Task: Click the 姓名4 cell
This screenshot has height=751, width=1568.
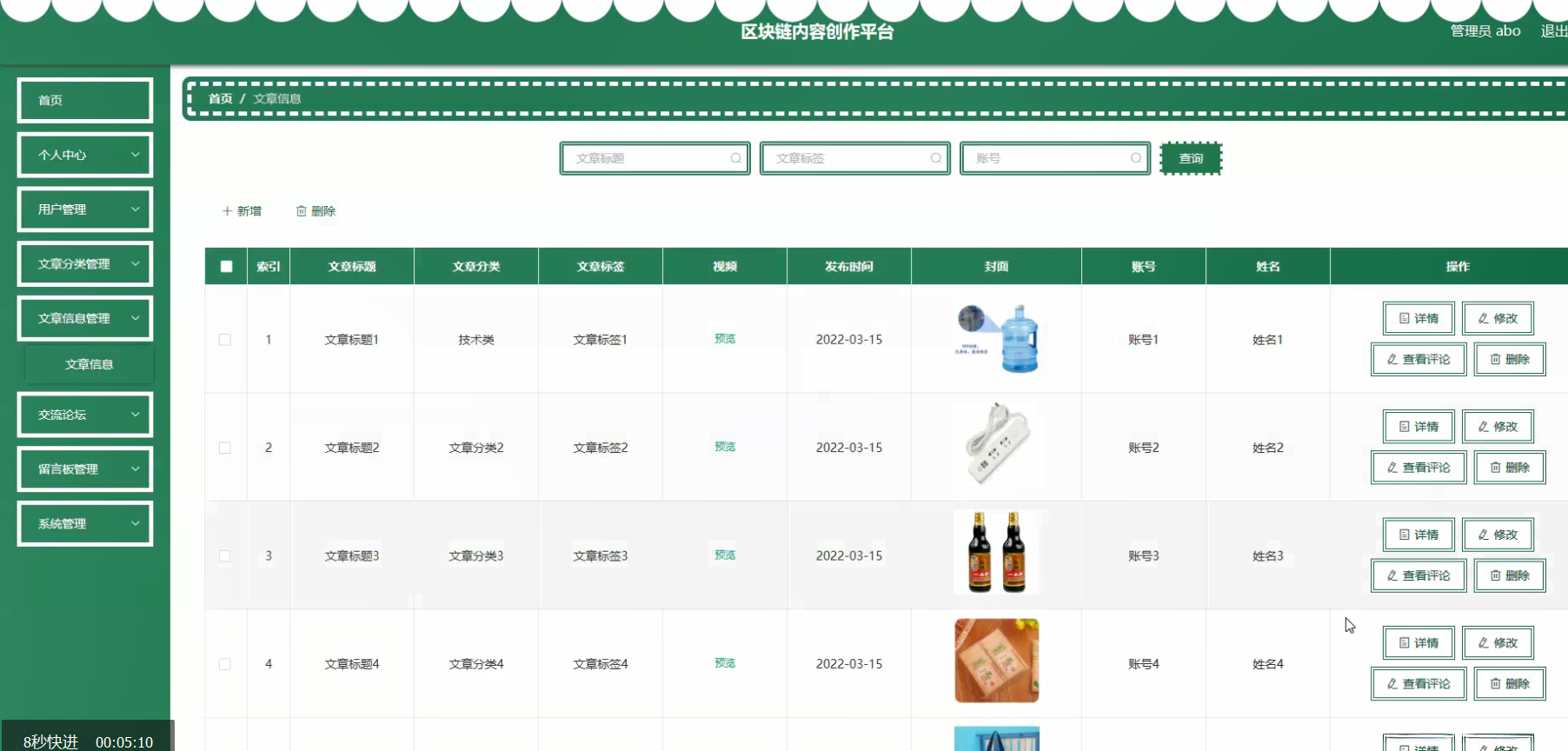Action: click(x=1268, y=664)
